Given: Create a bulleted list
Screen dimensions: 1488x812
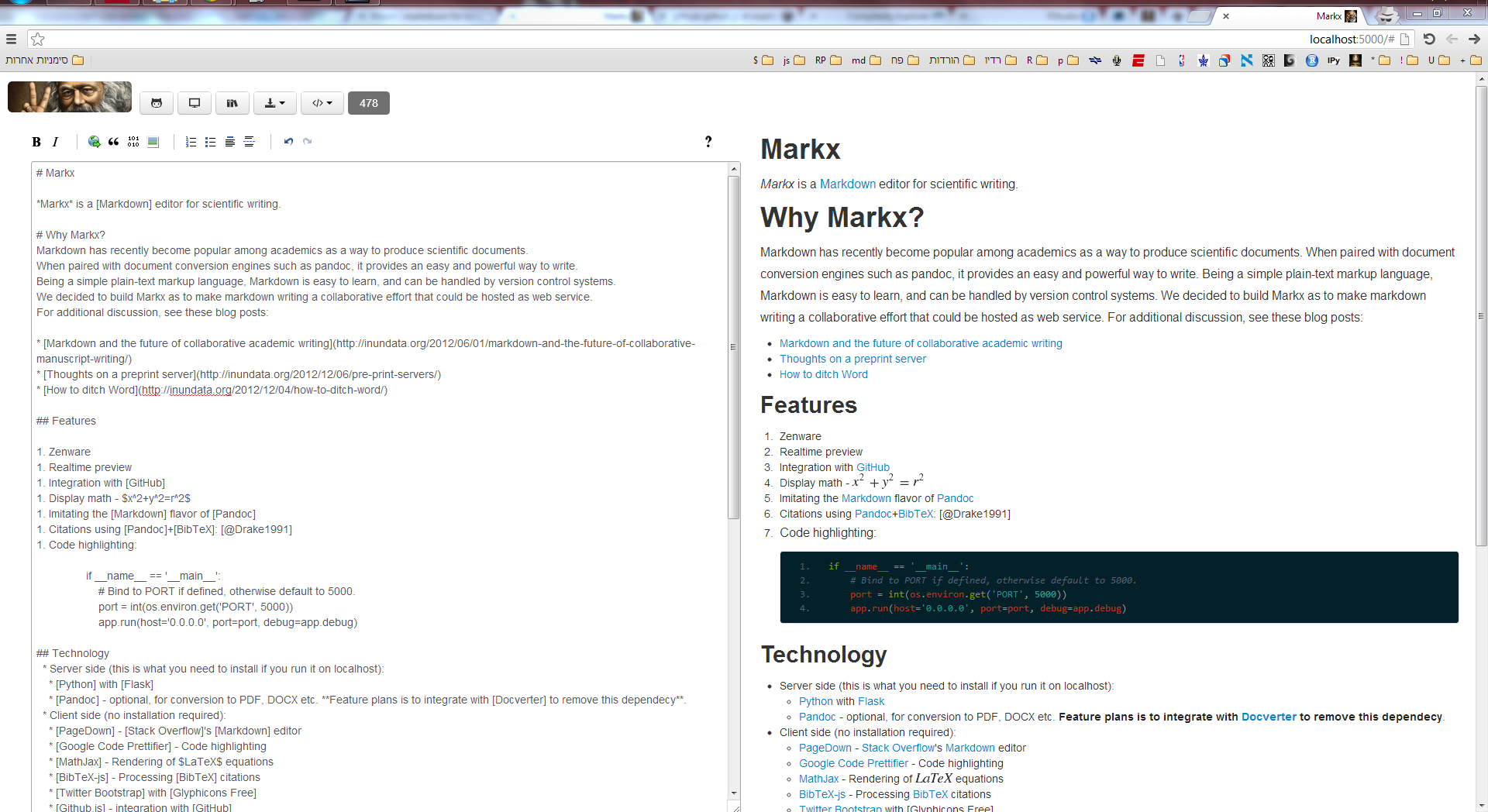Looking at the screenshot, I should (211, 142).
